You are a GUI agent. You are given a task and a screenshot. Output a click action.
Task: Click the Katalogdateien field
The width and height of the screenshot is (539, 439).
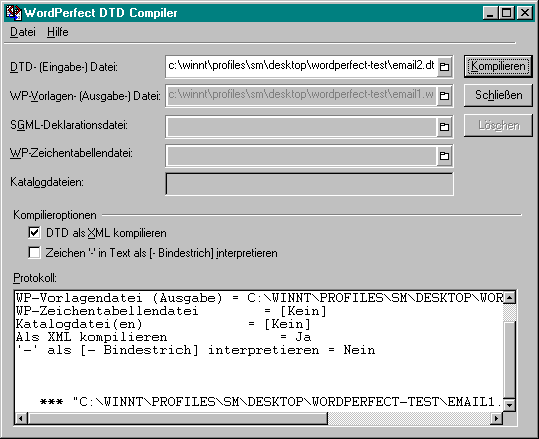(x=309, y=184)
